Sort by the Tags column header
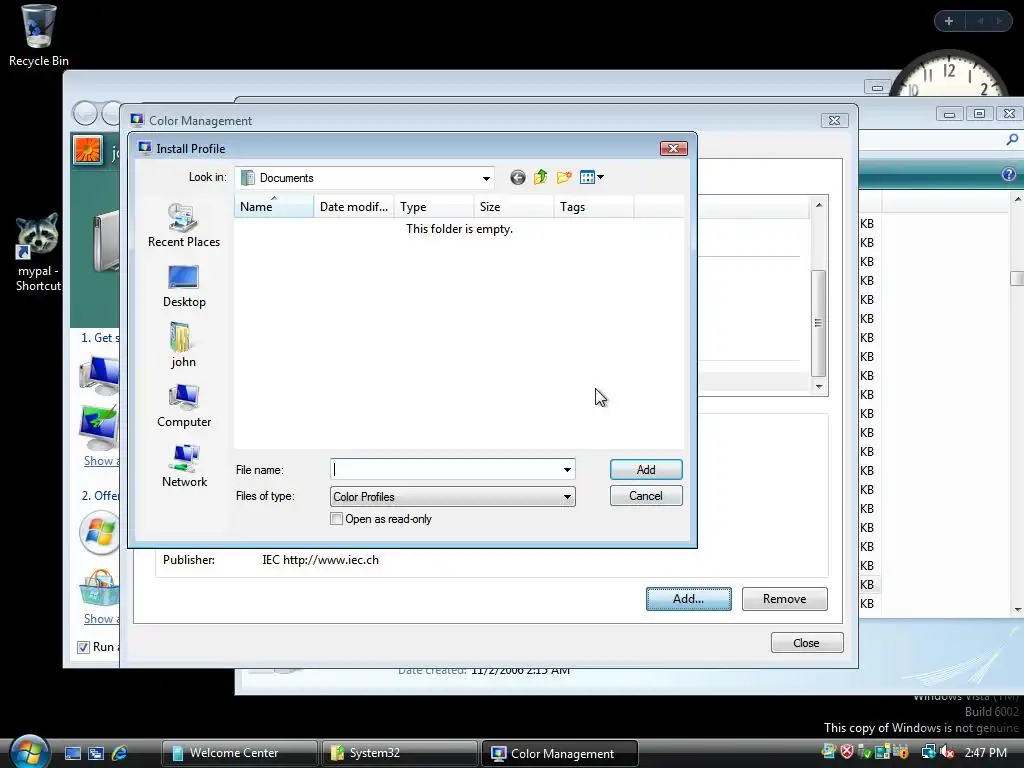The height and width of the screenshot is (768, 1024). point(594,207)
